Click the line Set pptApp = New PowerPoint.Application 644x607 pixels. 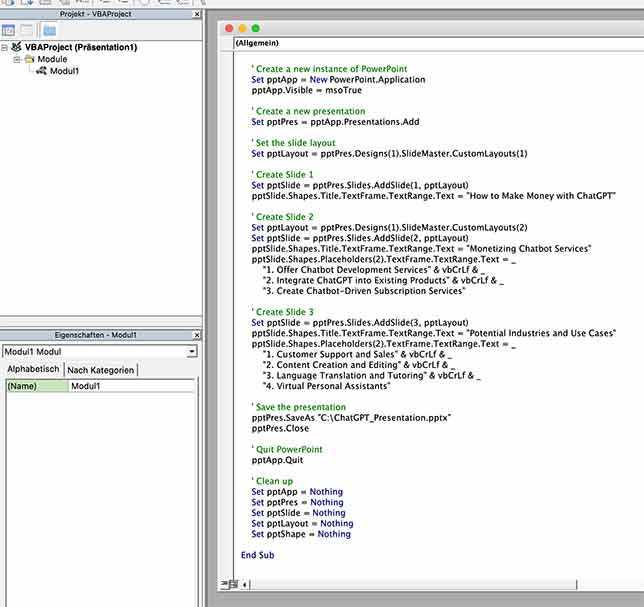[338, 80]
